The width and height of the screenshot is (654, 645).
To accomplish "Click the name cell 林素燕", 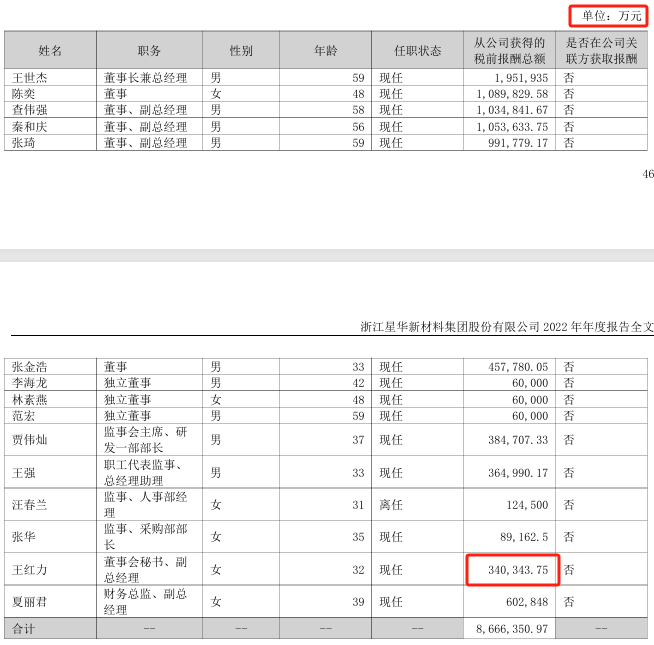I will 29,400.
